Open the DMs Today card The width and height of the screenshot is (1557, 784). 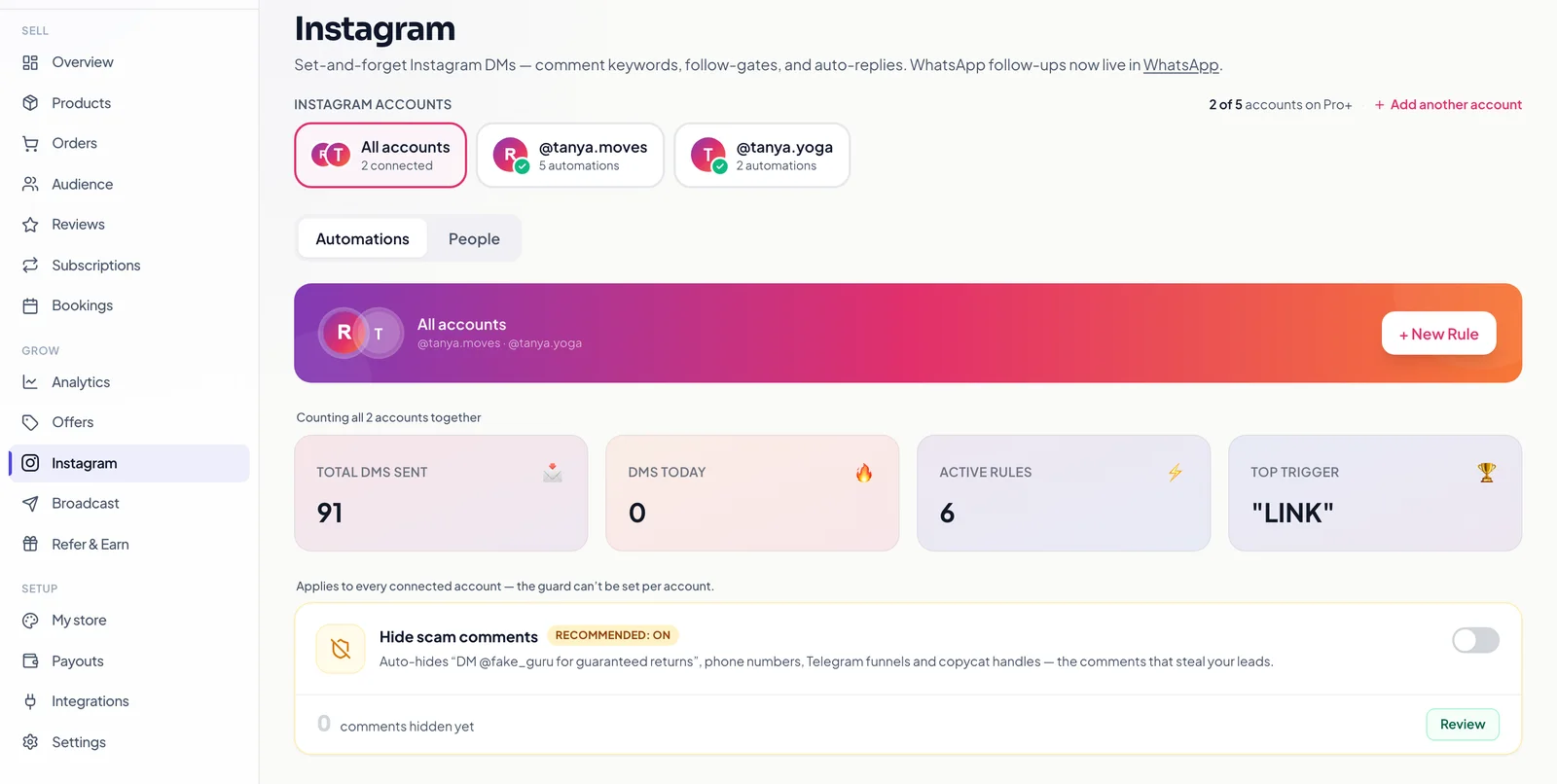point(752,493)
